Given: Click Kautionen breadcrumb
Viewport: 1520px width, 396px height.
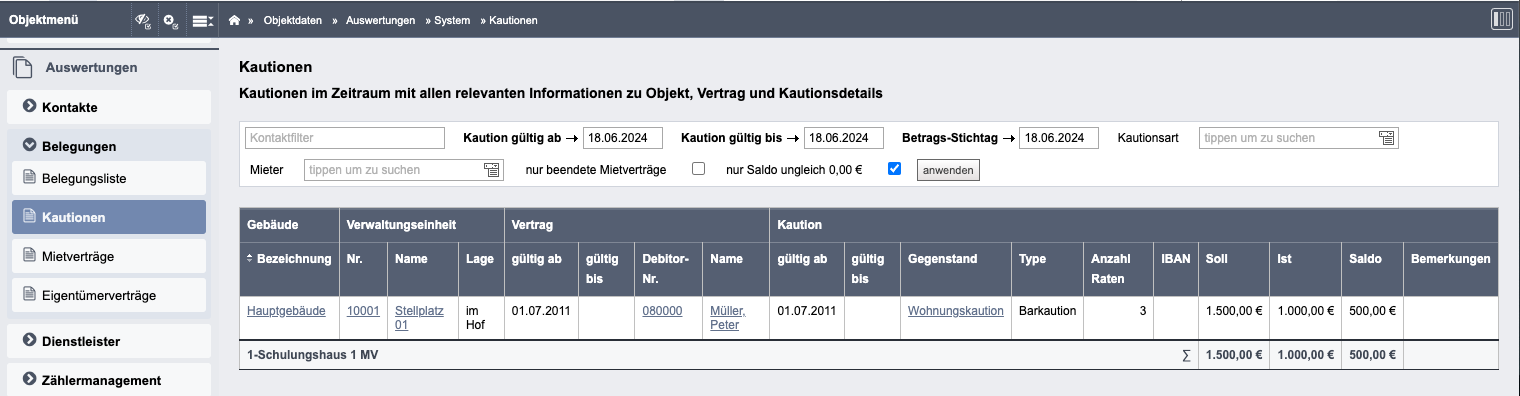Looking at the screenshot, I should [x=513, y=20].
